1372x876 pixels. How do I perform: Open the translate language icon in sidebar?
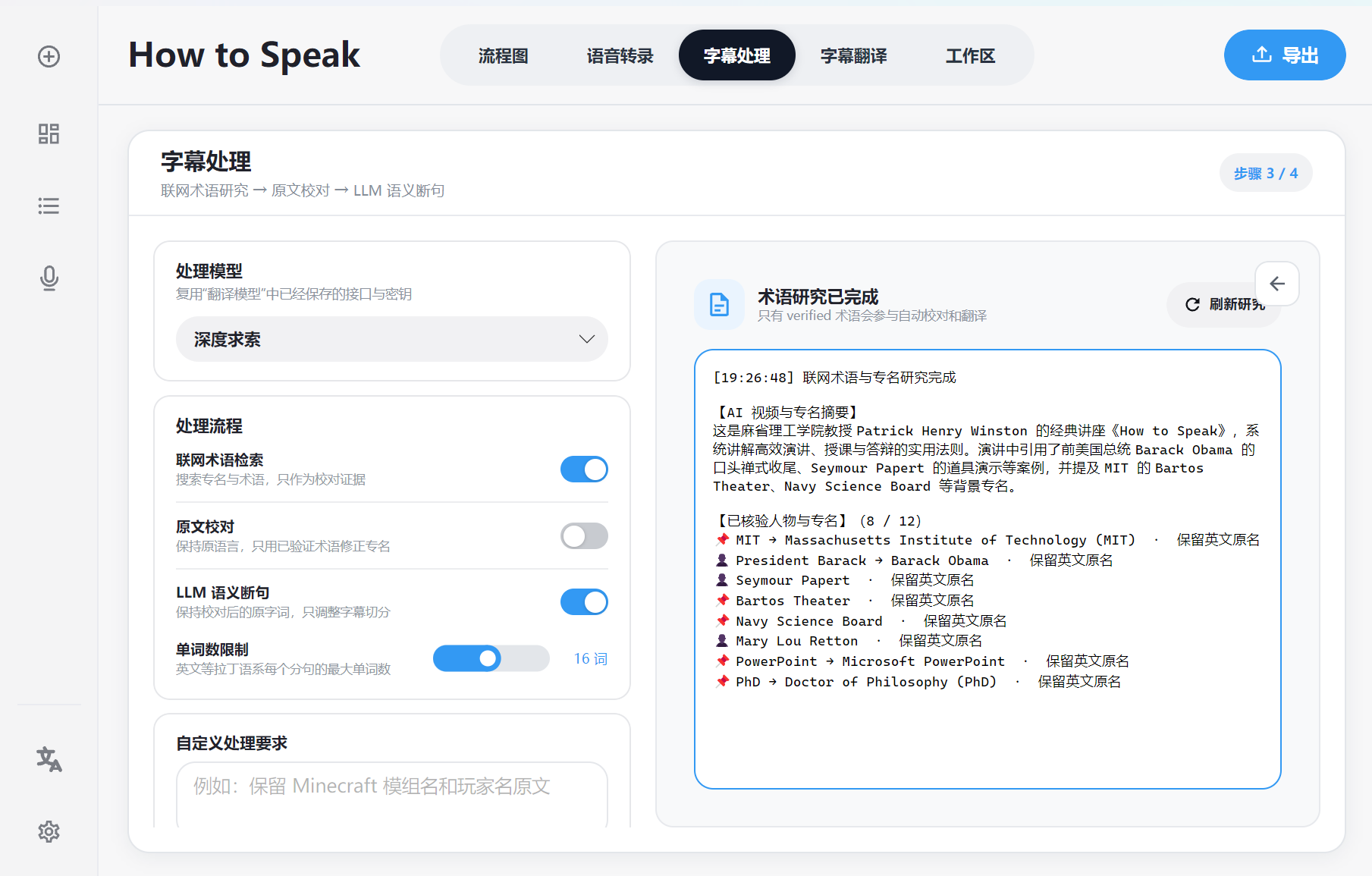49,759
